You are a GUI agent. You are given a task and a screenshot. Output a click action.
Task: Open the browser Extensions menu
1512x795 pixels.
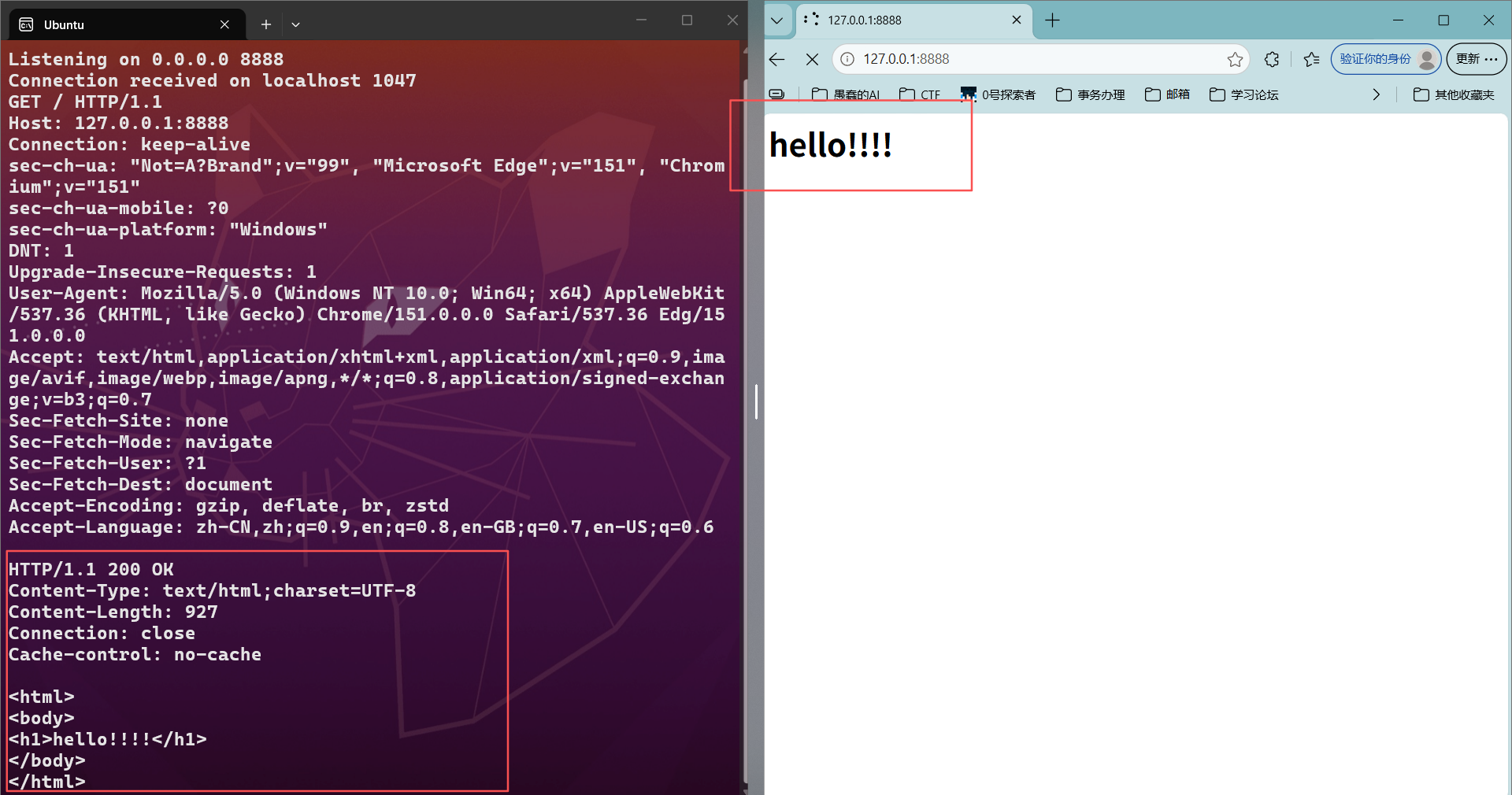click(1272, 59)
